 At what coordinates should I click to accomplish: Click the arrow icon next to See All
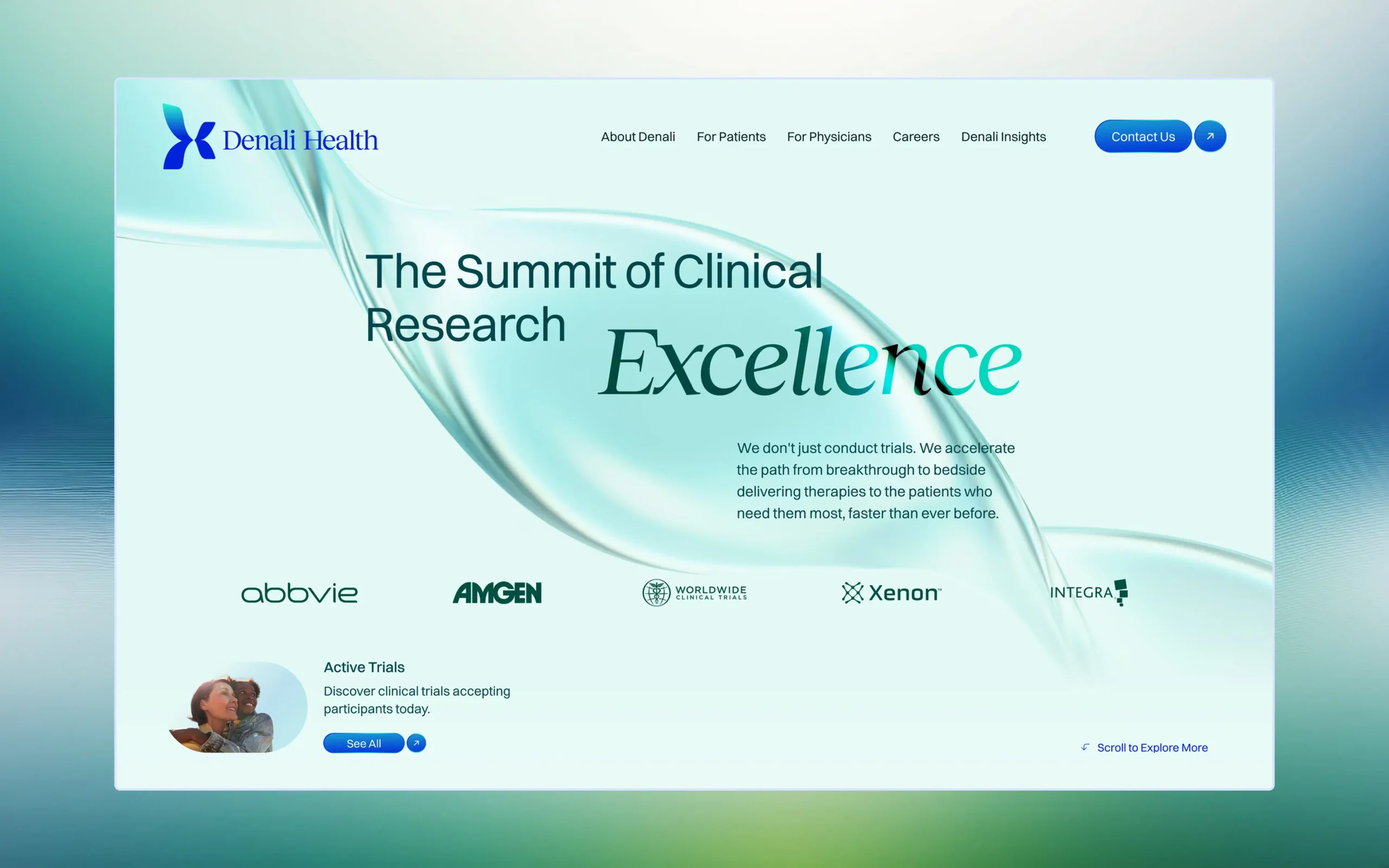point(416,743)
